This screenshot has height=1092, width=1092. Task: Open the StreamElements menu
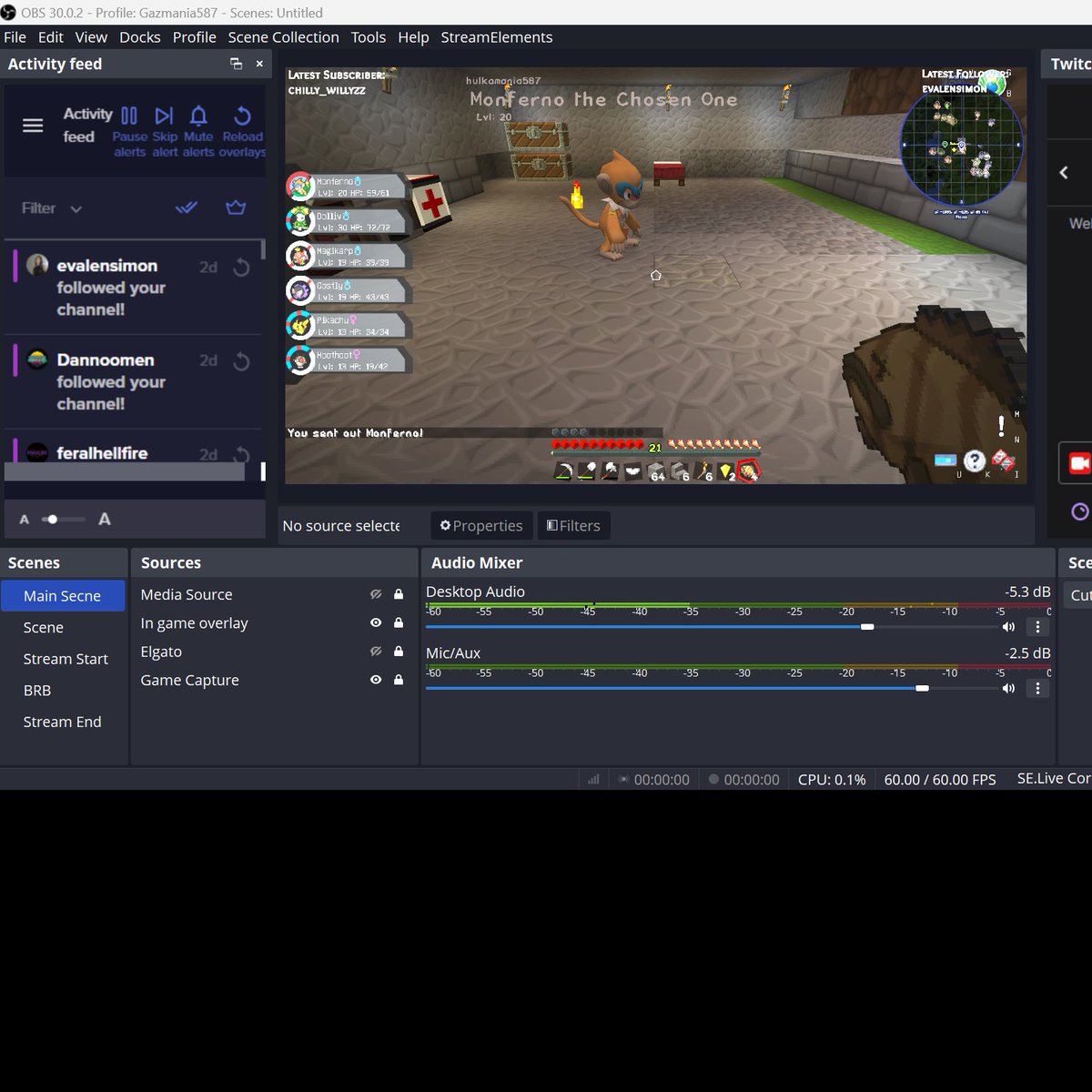[x=497, y=37]
